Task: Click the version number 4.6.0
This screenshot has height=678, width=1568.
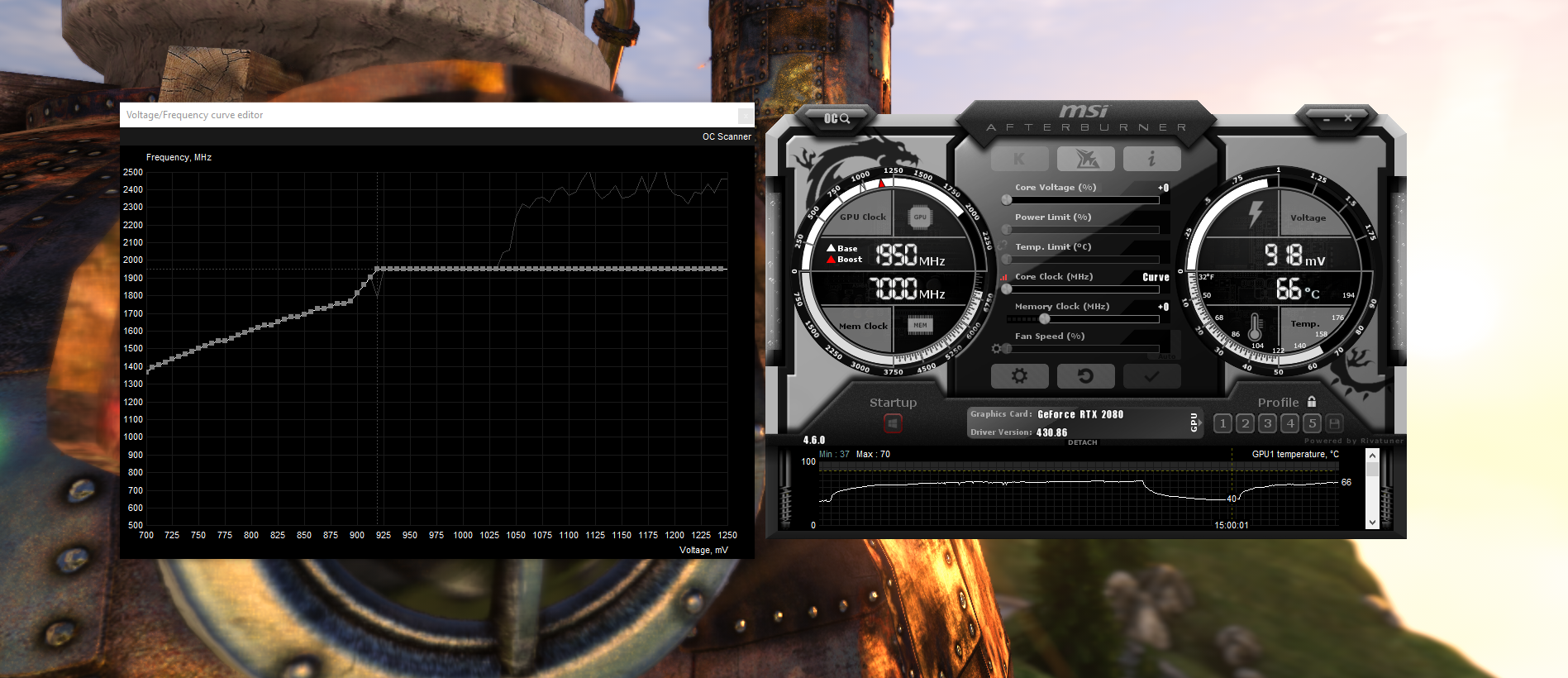Action: pyautogui.click(x=814, y=441)
